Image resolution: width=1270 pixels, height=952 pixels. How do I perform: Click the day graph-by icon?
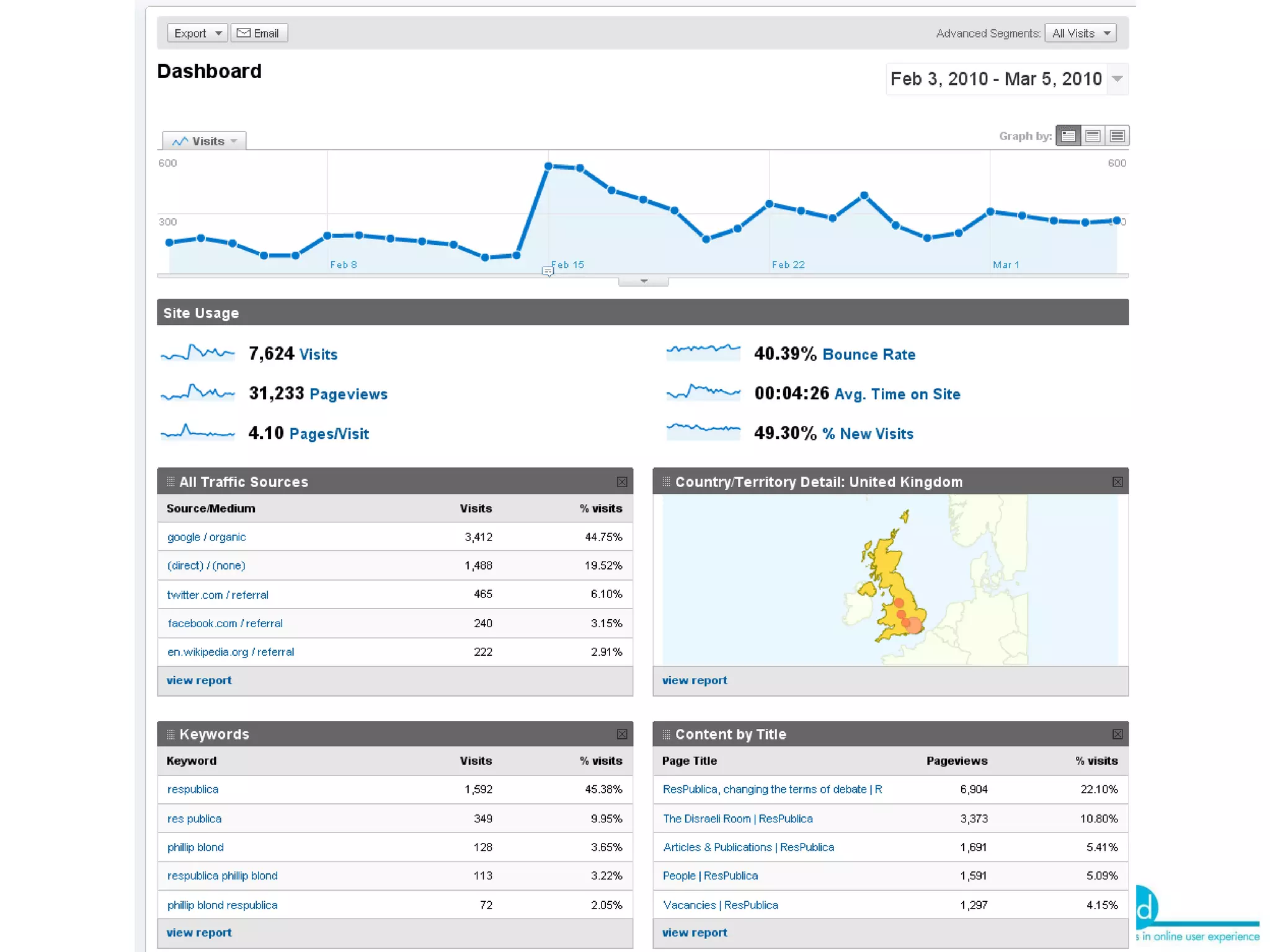pos(1068,136)
